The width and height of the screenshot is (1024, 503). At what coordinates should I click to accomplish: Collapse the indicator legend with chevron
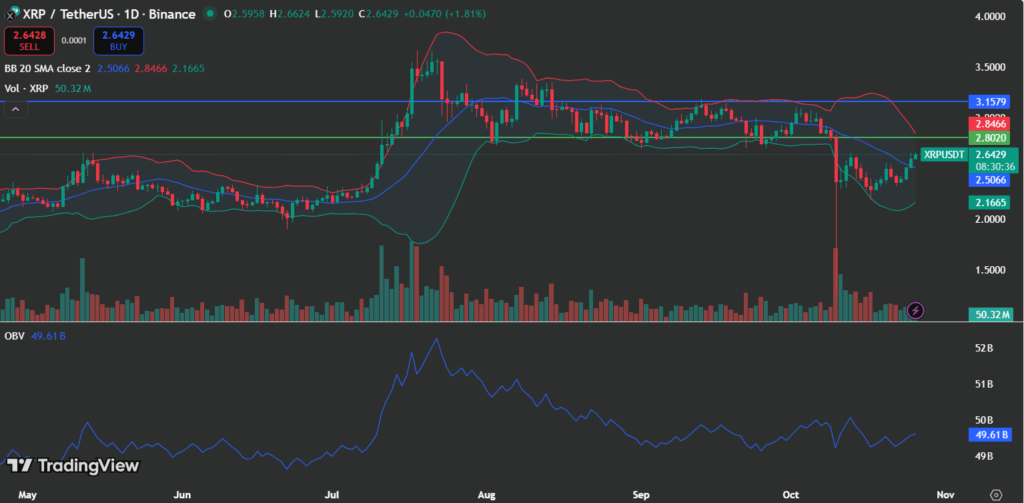15,109
